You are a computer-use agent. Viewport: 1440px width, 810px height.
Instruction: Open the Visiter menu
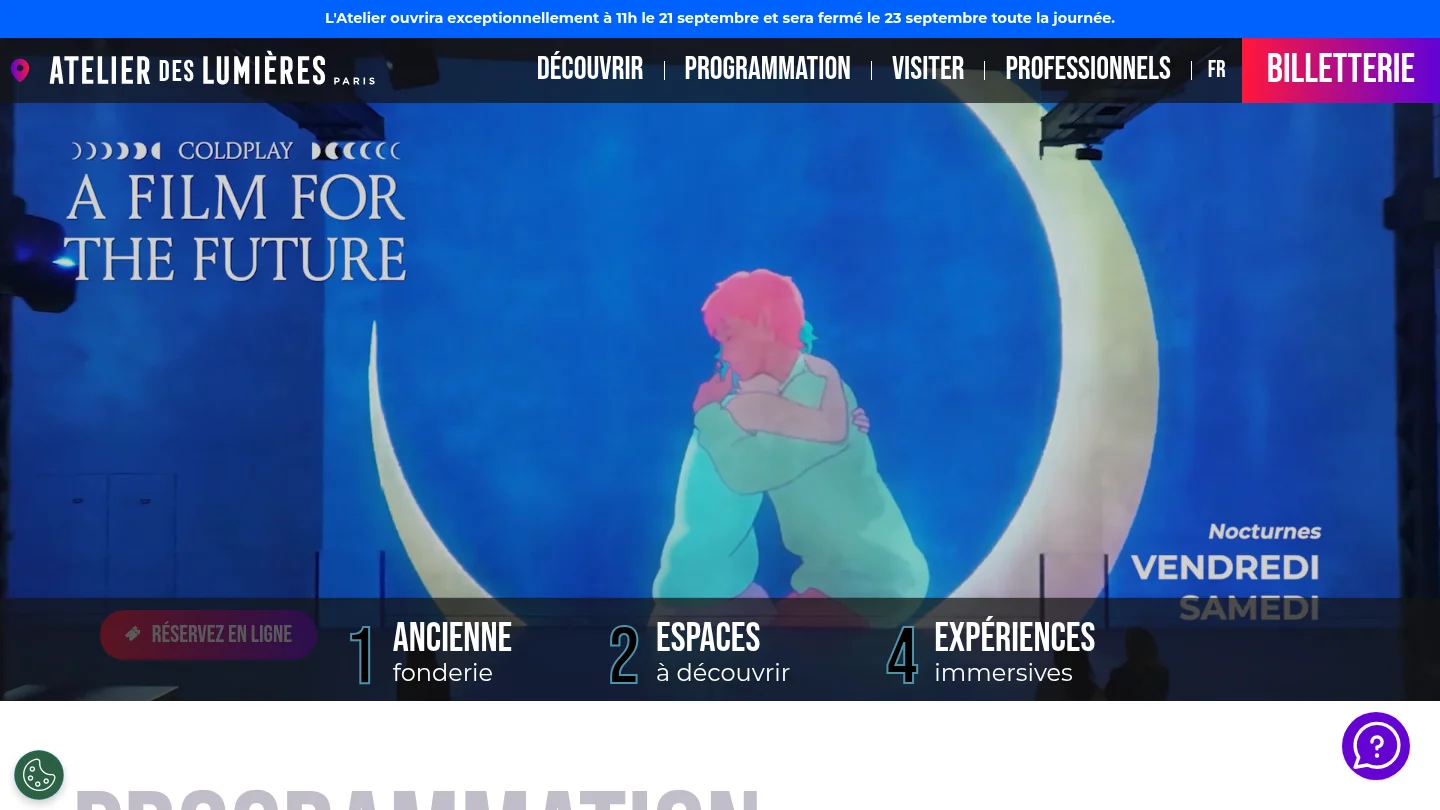click(928, 69)
